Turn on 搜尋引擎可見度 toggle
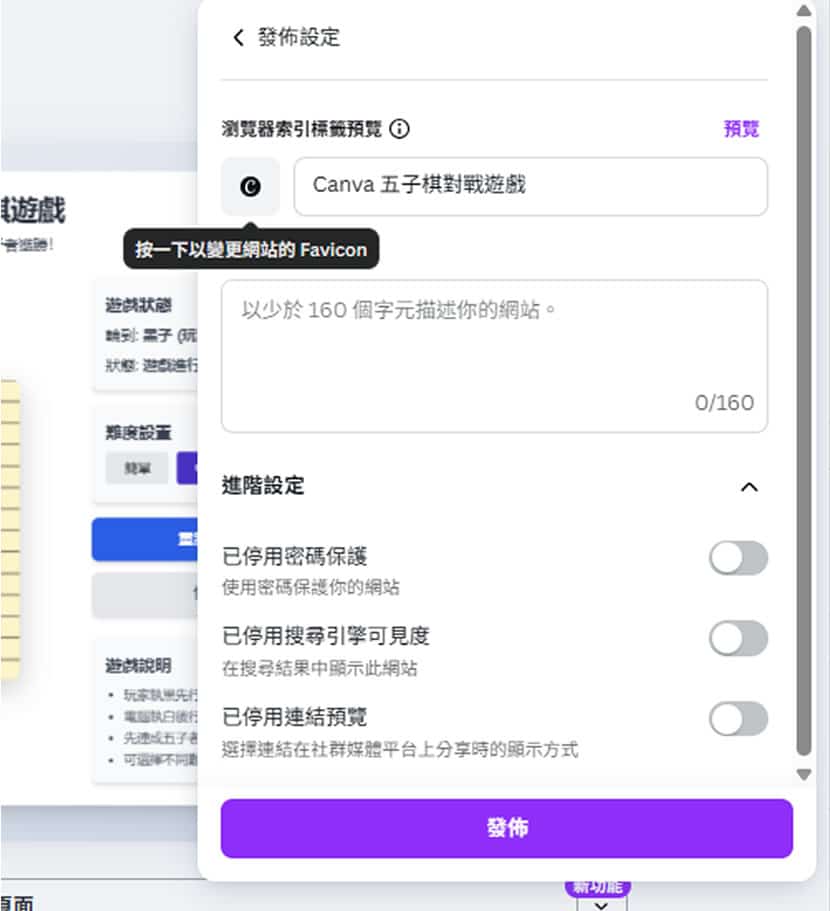 tap(738, 639)
